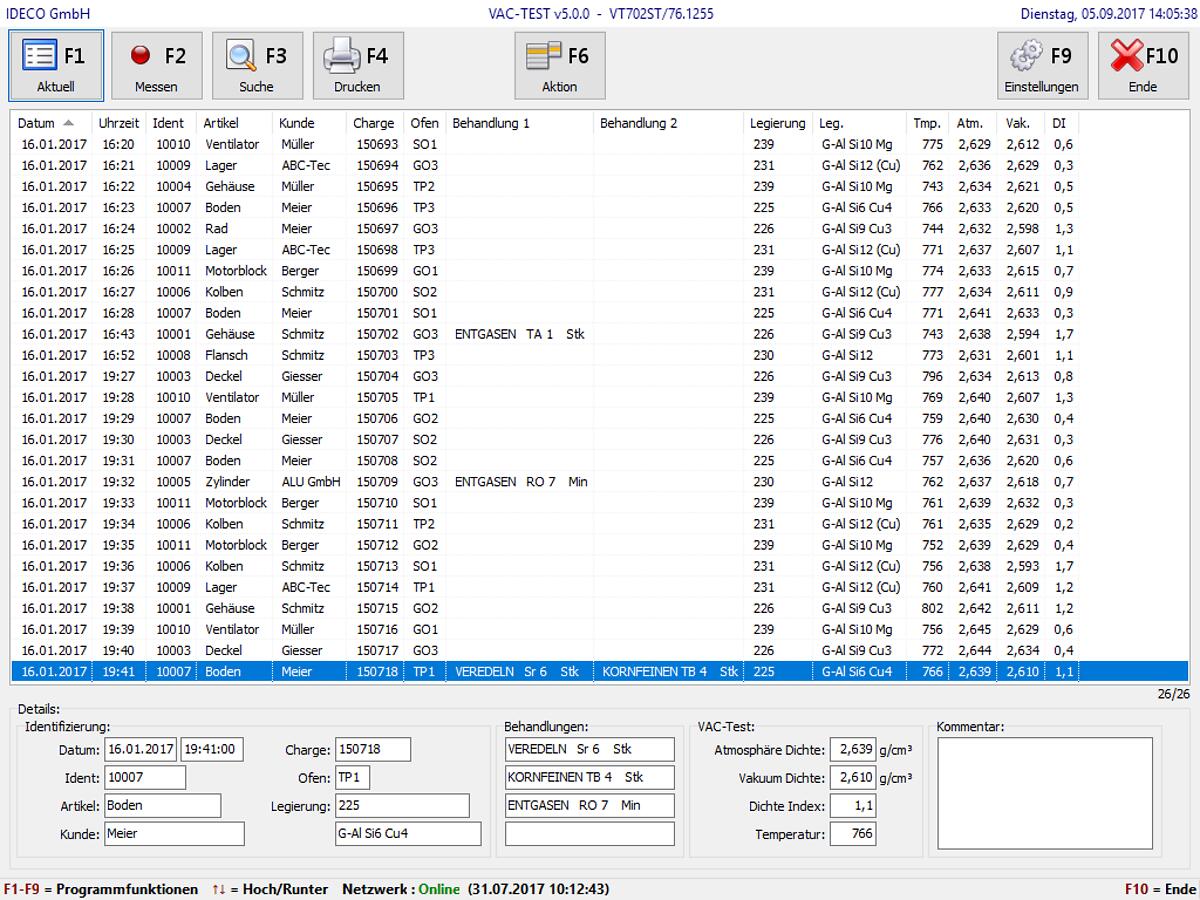Image resolution: width=1200 pixels, height=900 pixels.
Task: Select the row with Charge 150702
Action: tap(545, 334)
